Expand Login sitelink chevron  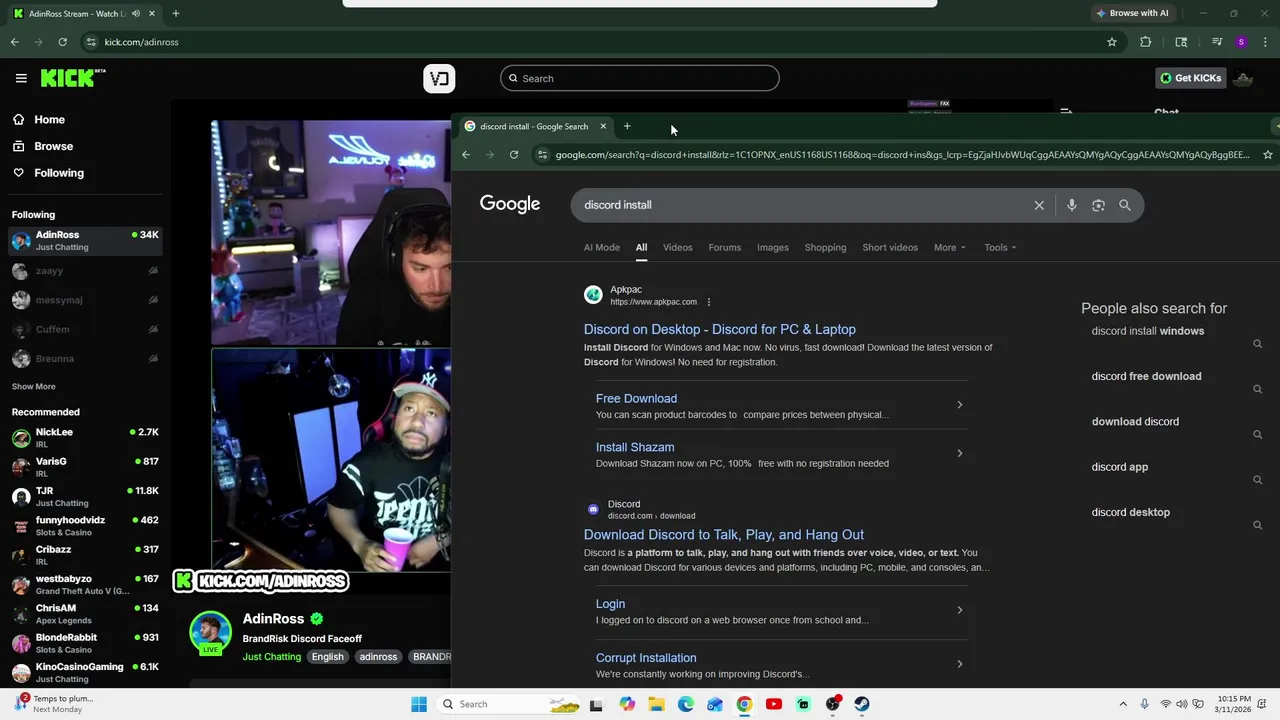pos(959,610)
